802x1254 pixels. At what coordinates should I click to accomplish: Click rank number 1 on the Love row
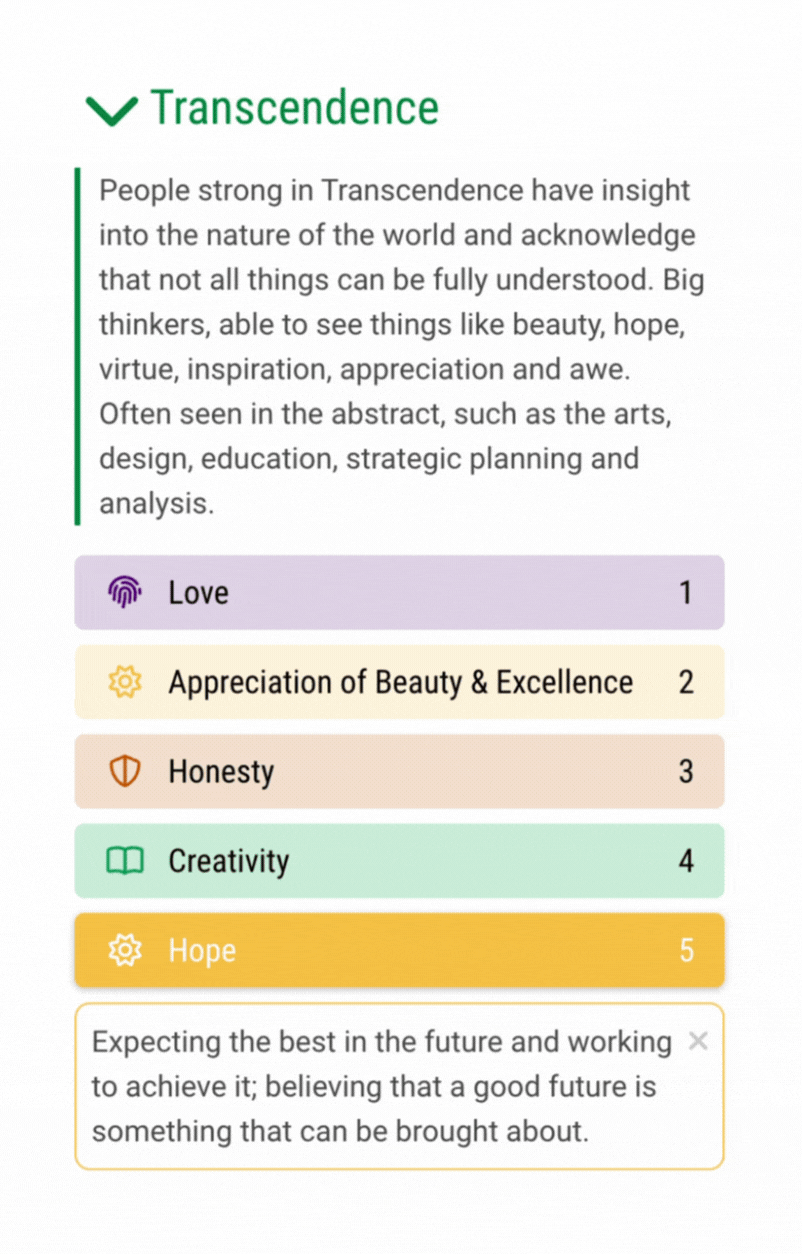tap(685, 593)
